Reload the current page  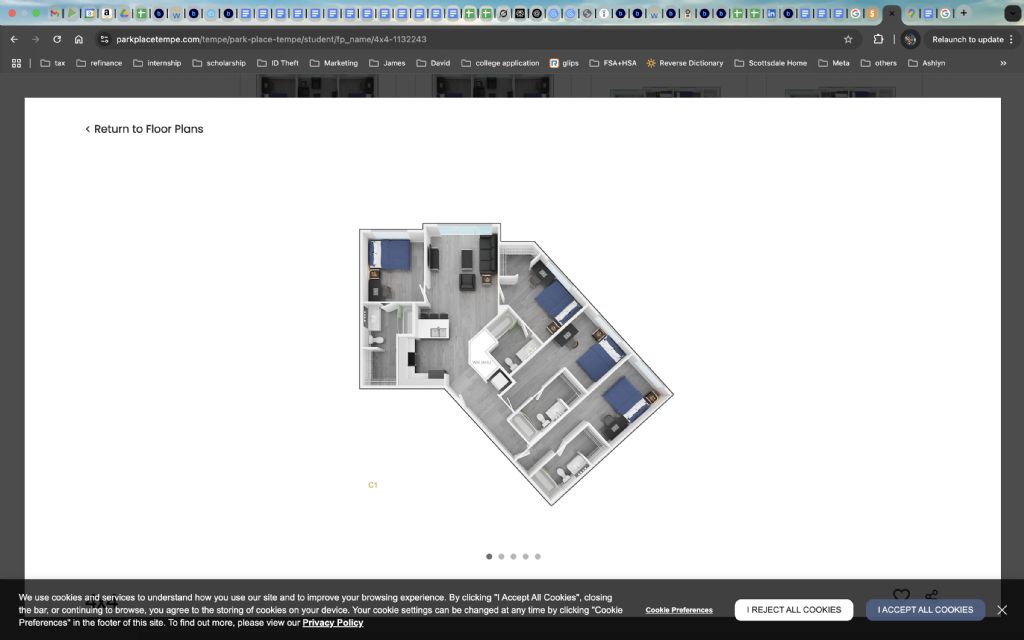tap(57, 39)
